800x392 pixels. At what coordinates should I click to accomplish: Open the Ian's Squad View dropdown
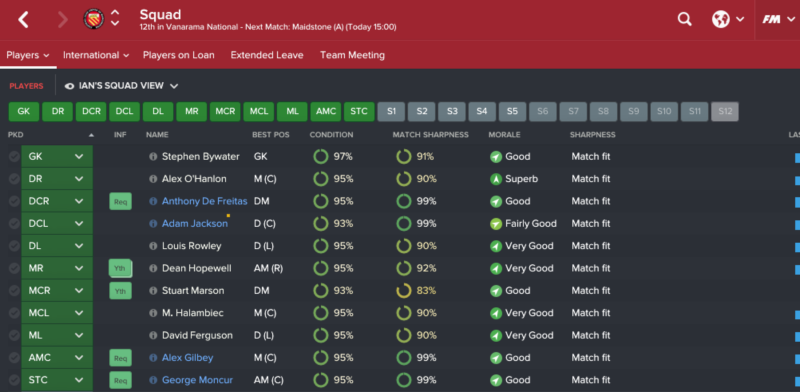121,86
